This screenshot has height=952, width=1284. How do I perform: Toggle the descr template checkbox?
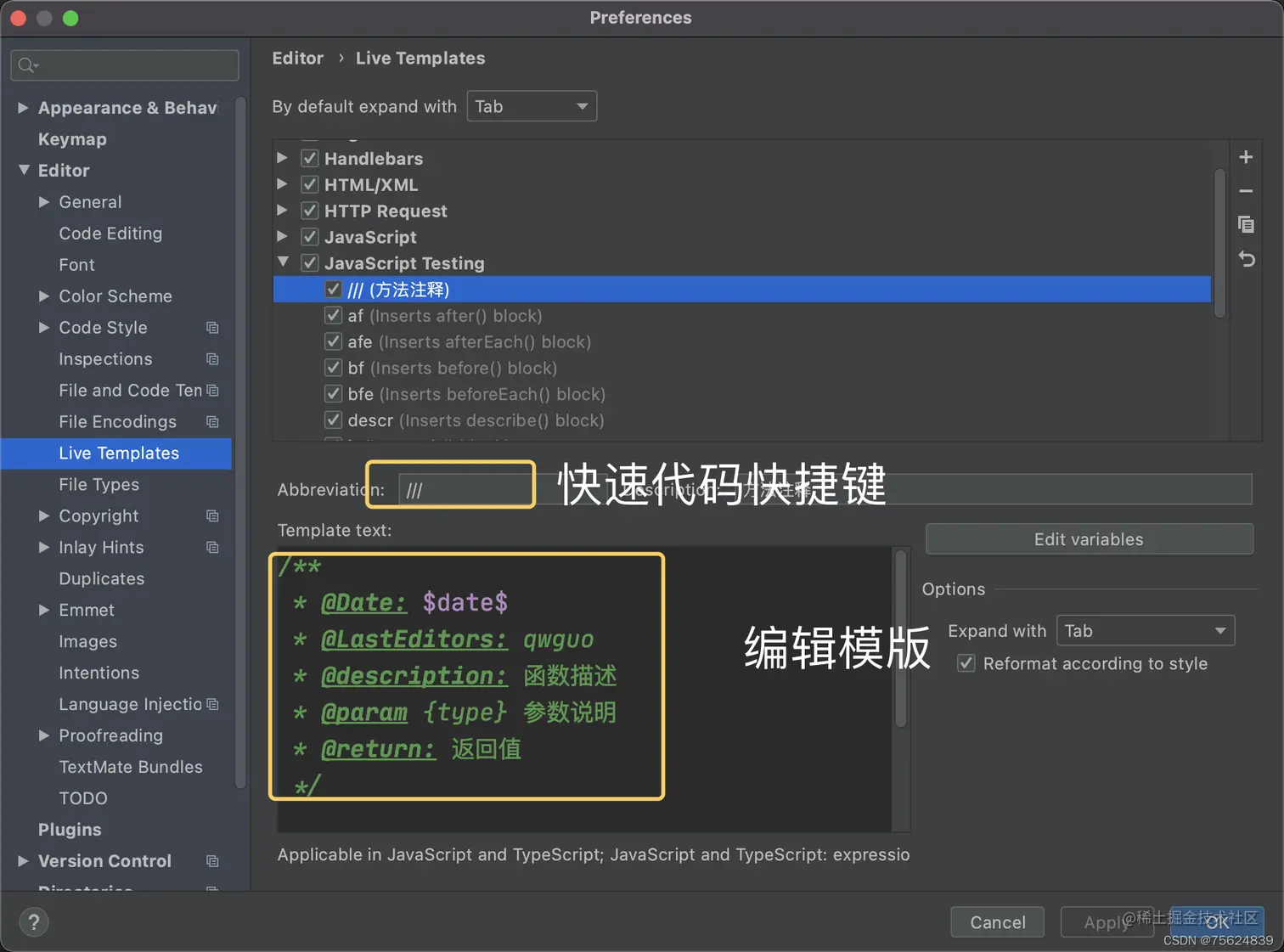coord(334,420)
